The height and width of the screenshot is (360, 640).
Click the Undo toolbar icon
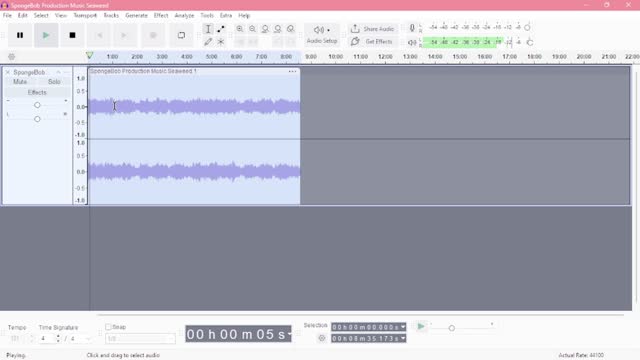click(278, 42)
